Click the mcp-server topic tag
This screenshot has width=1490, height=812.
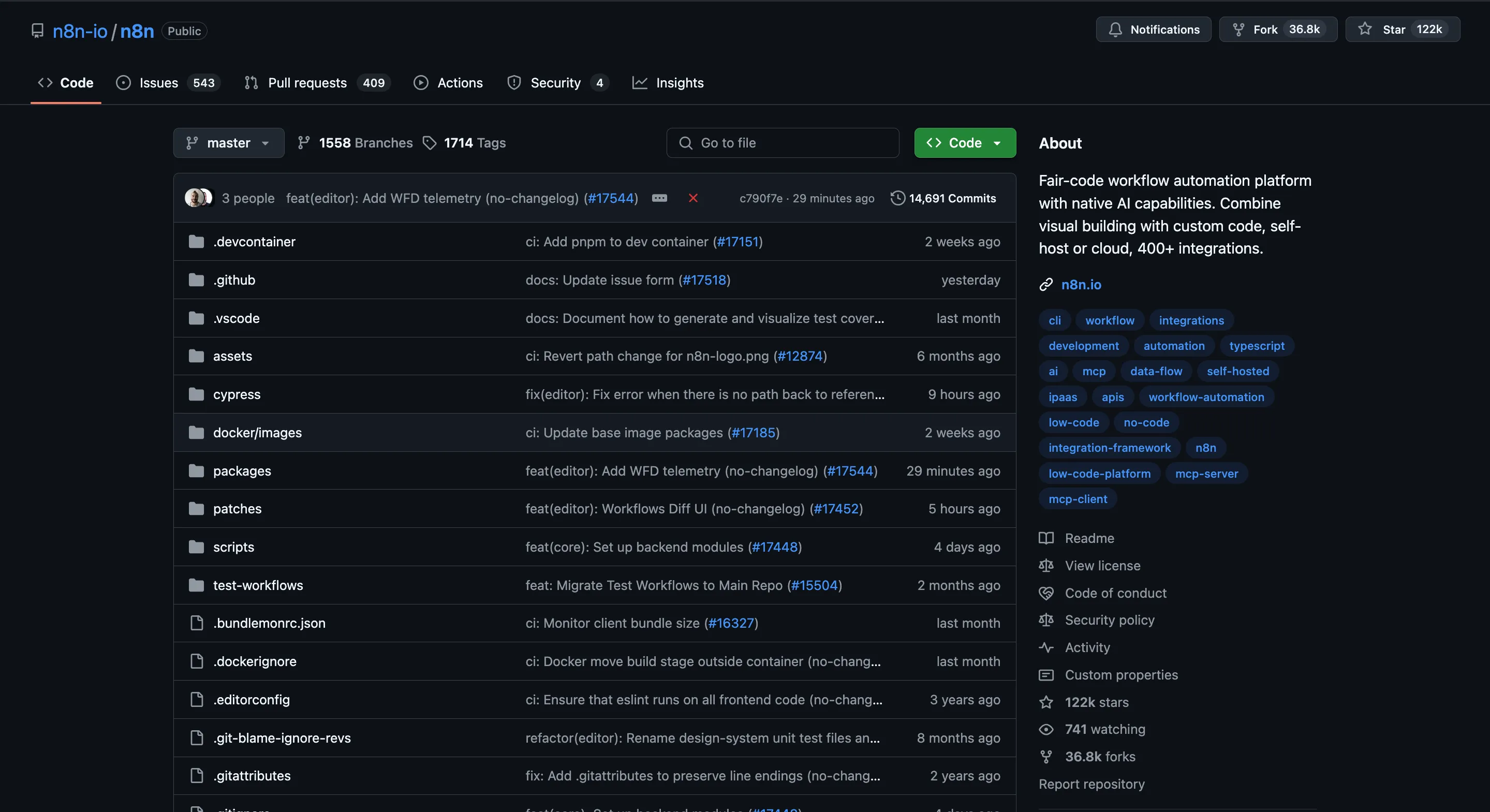tap(1206, 474)
